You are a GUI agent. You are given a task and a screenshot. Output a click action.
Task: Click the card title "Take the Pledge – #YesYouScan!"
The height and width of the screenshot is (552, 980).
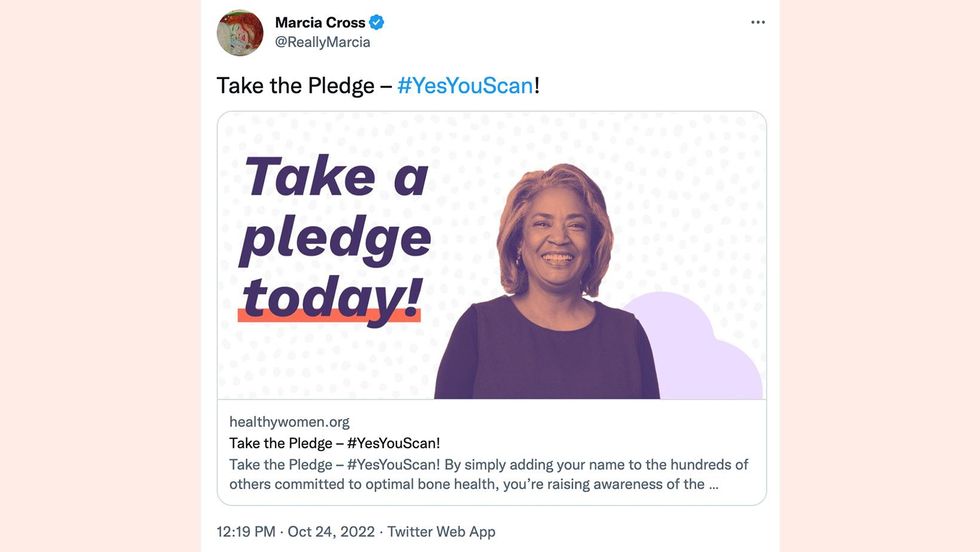pyautogui.click(x=335, y=443)
